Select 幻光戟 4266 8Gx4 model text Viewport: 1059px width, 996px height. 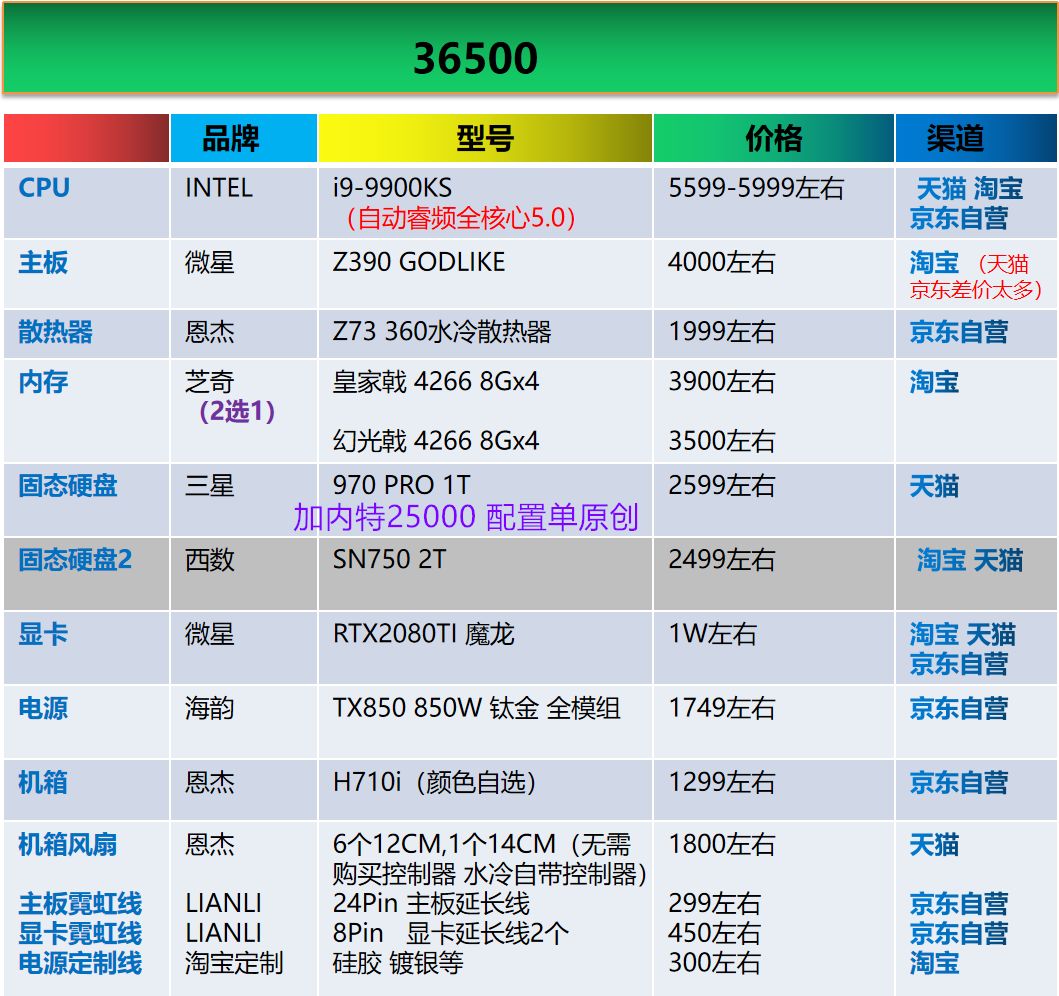click(436, 441)
